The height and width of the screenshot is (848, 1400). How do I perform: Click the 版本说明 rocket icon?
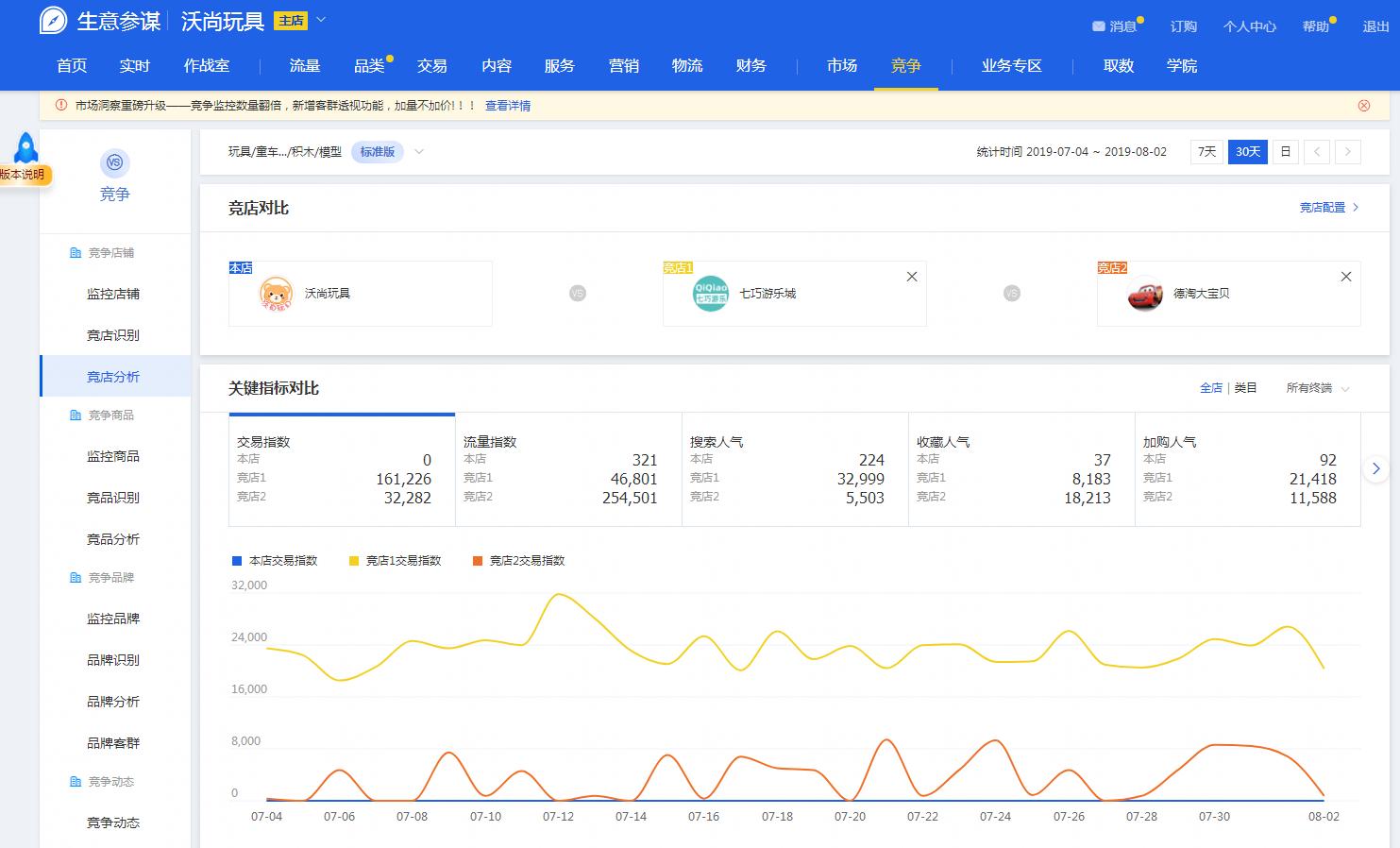tap(25, 146)
